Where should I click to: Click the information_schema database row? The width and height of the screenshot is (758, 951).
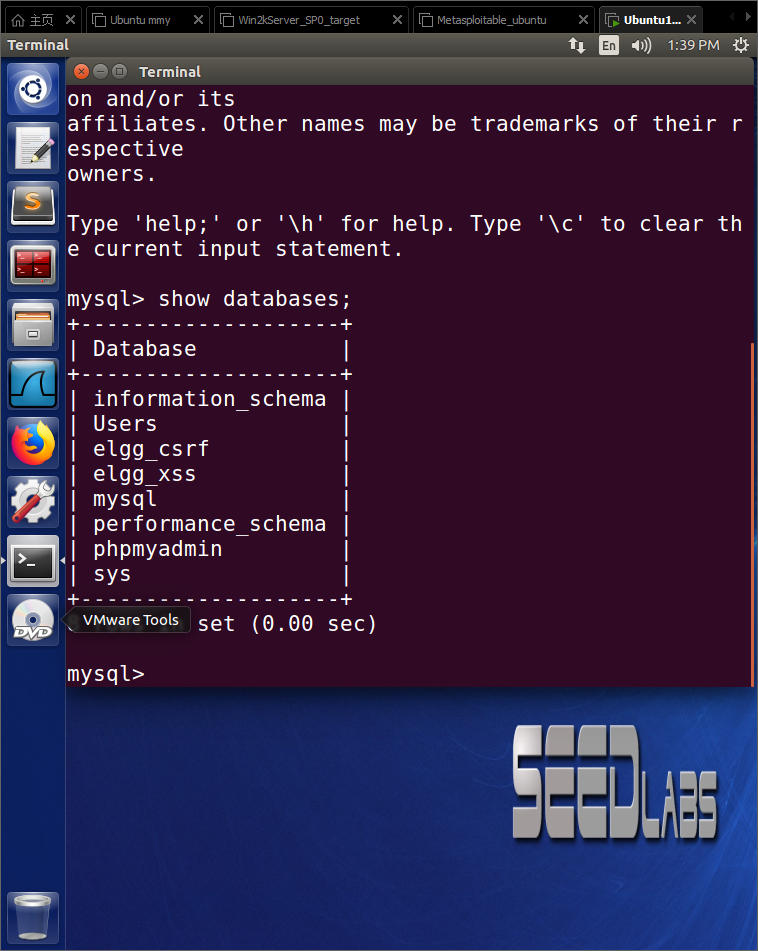209,399
